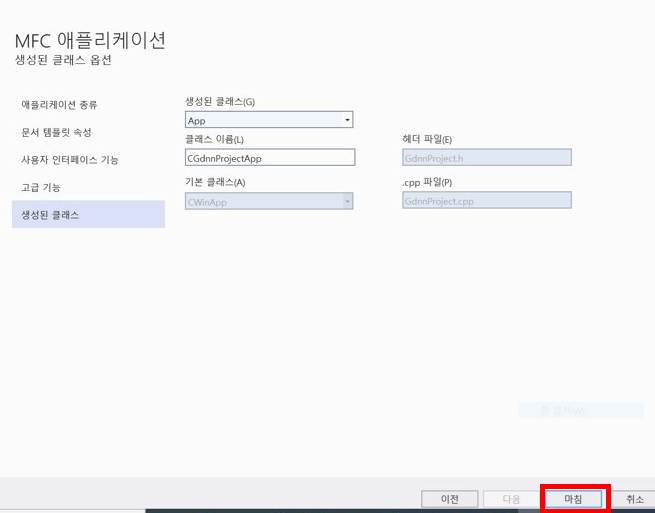Click the .cpp 파일 GdnnProject.cpp field
Viewport: 655px width, 513px height.
point(487,200)
